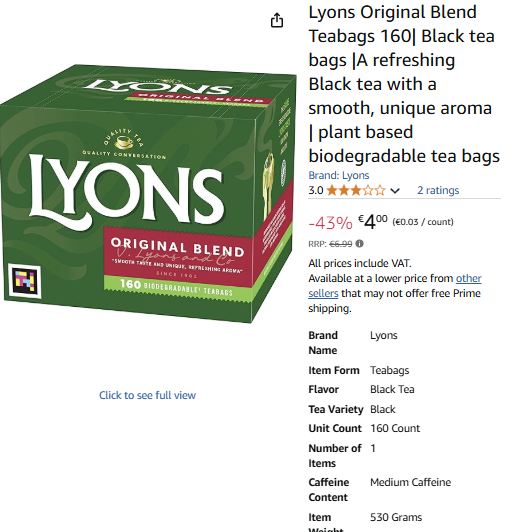Image resolution: width=516 pixels, height=532 pixels.
Task: Click the 'Click to see full view' link
Action: [x=147, y=395]
